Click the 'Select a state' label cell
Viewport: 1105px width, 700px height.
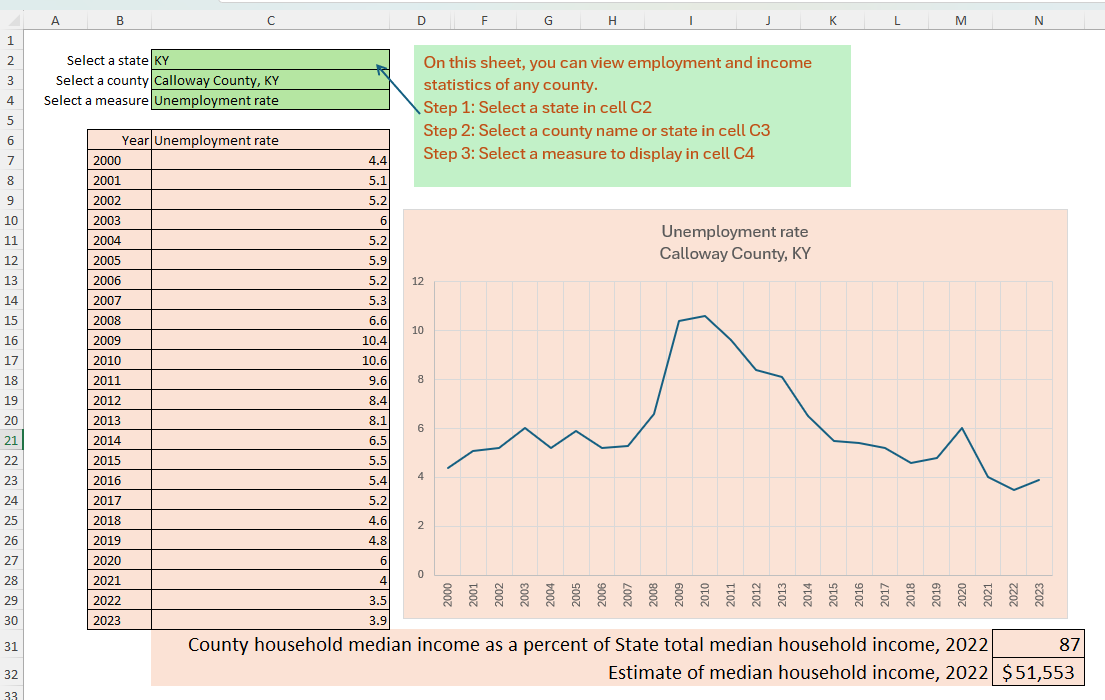click(x=108, y=60)
